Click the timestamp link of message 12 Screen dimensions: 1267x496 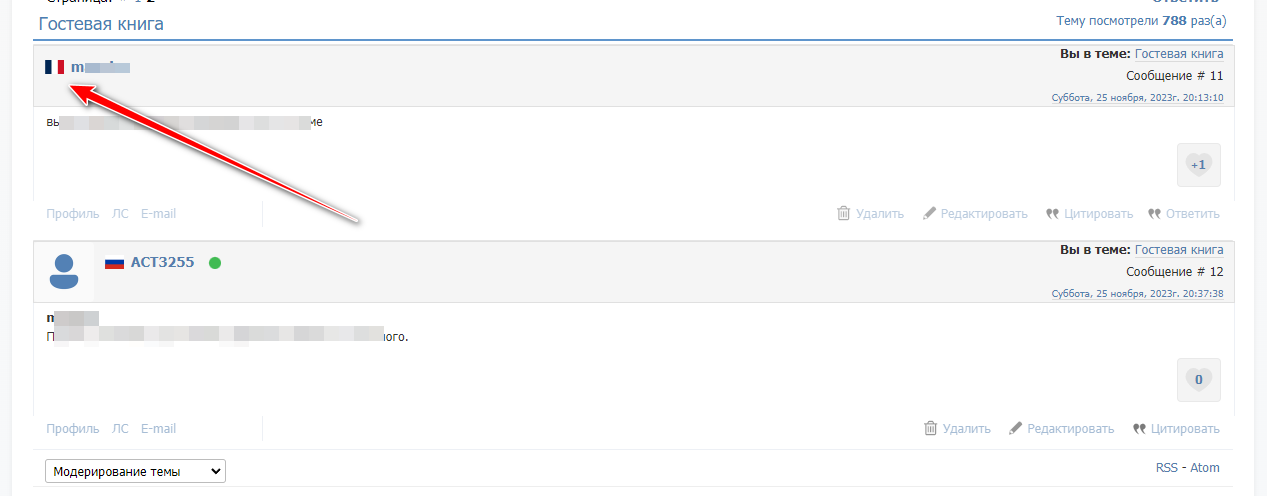pyautogui.click(x=1137, y=293)
